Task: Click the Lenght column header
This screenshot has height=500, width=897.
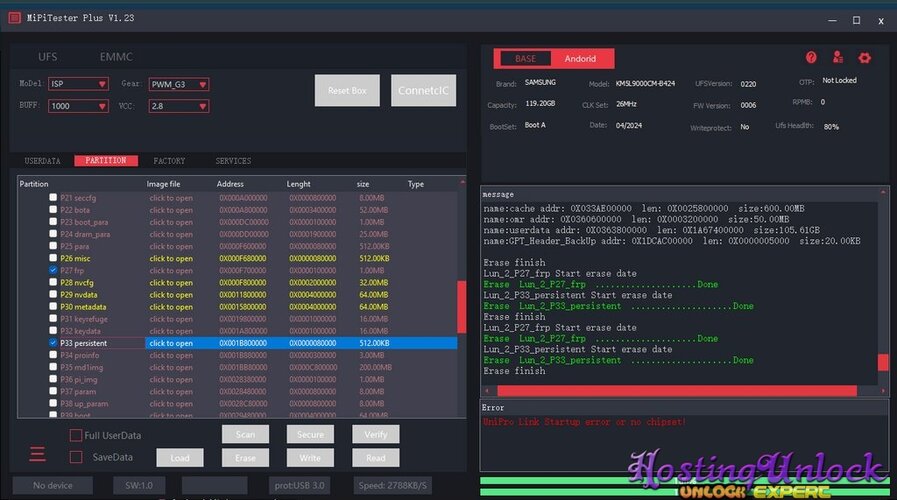Action: pyautogui.click(x=298, y=184)
